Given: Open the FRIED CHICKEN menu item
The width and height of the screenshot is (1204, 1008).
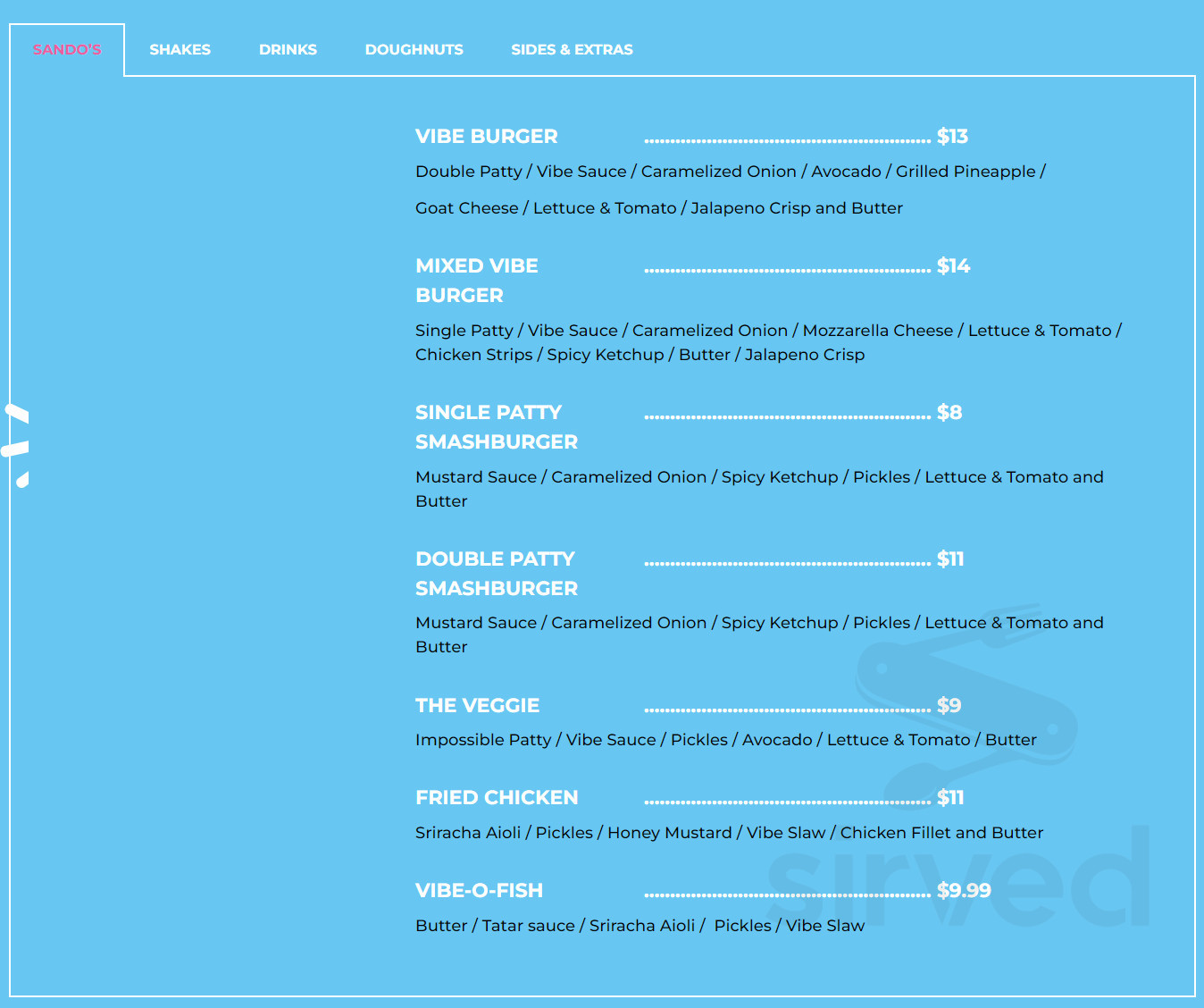Looking at the screenshot, I should tap(497, 797).
